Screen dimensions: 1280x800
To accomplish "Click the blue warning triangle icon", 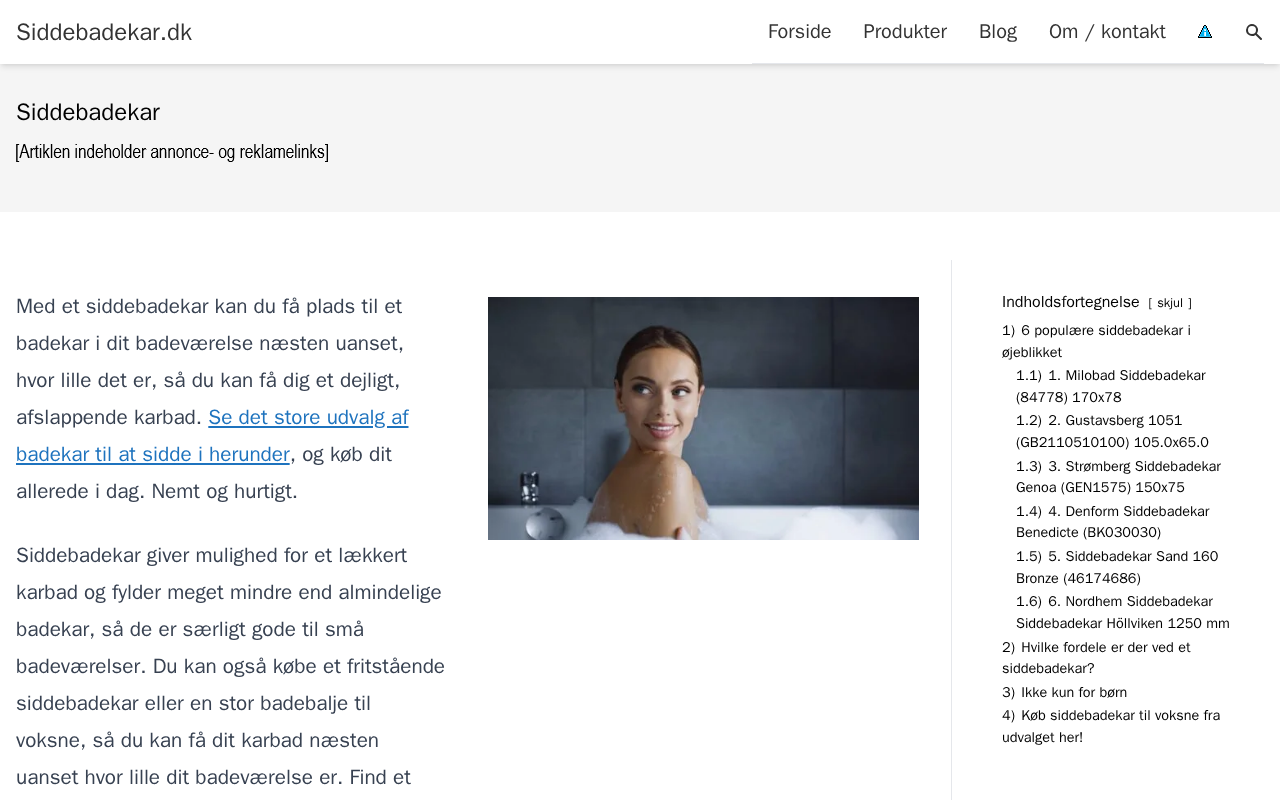I will [1205, 32].
